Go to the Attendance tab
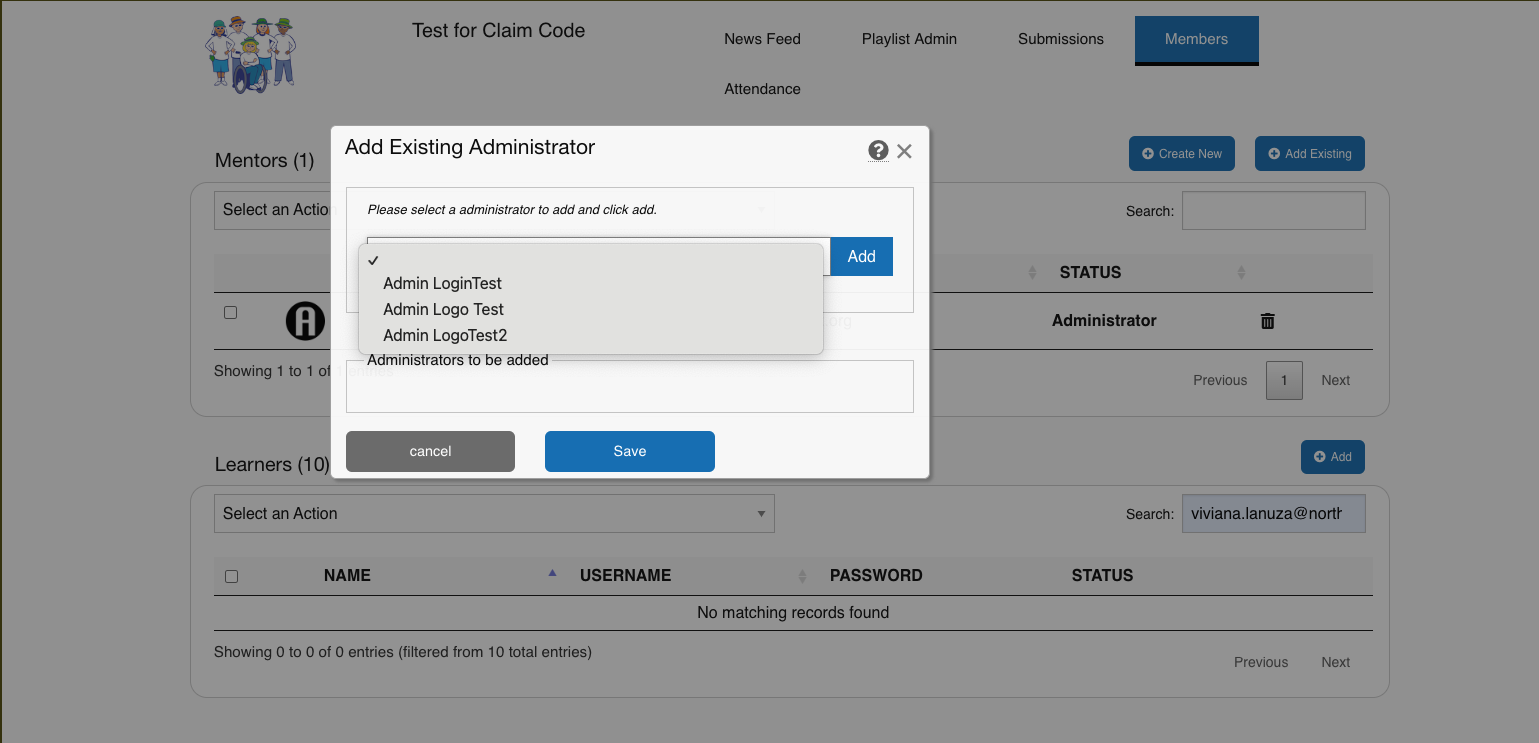Image resolution: width=1539 pixels, height=743 pixels. pyautogui.click(x=762, y=89)
